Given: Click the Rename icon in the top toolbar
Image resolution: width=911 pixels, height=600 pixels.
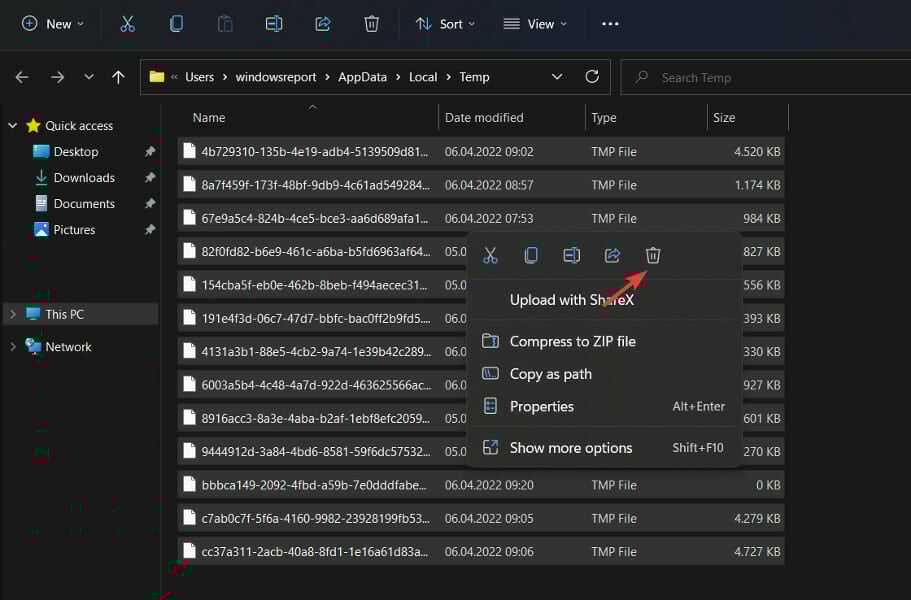Looking at the screenshot, I should pos(274,24).
